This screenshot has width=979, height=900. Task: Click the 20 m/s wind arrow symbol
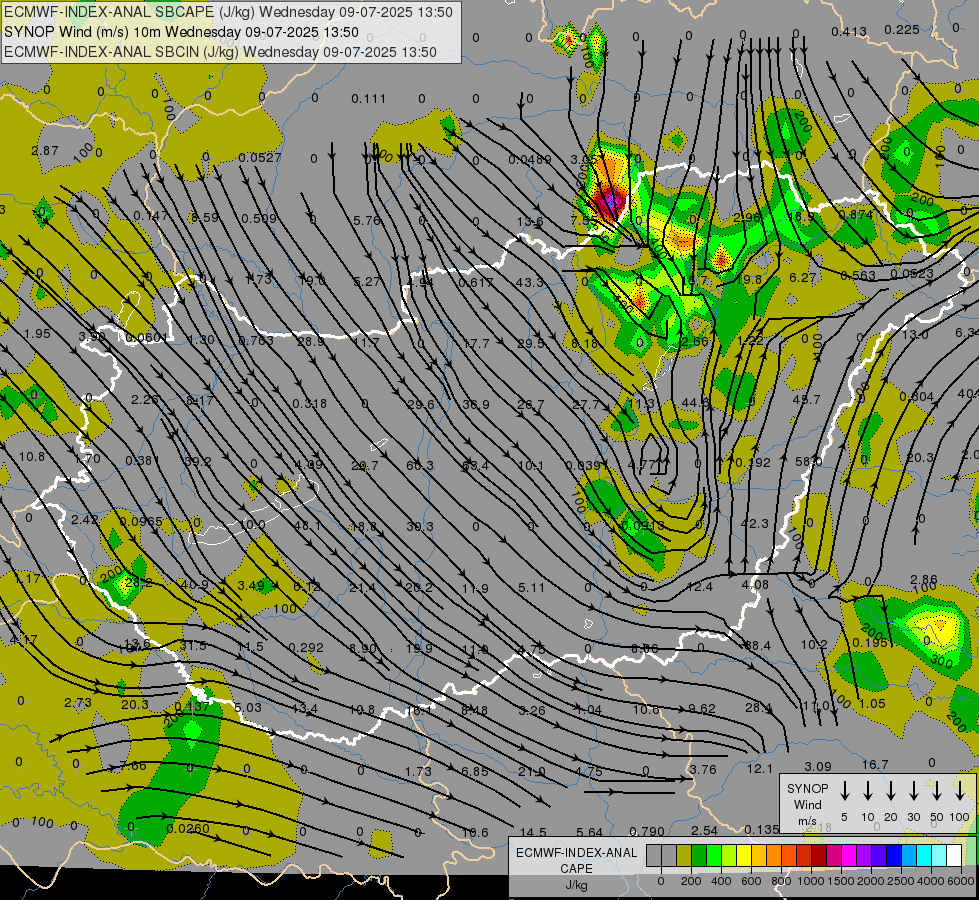click(891, 791)
